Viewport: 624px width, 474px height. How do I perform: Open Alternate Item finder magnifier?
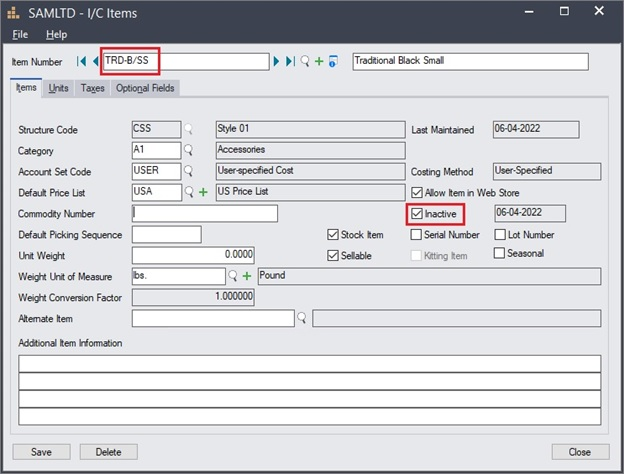(302, 318)
